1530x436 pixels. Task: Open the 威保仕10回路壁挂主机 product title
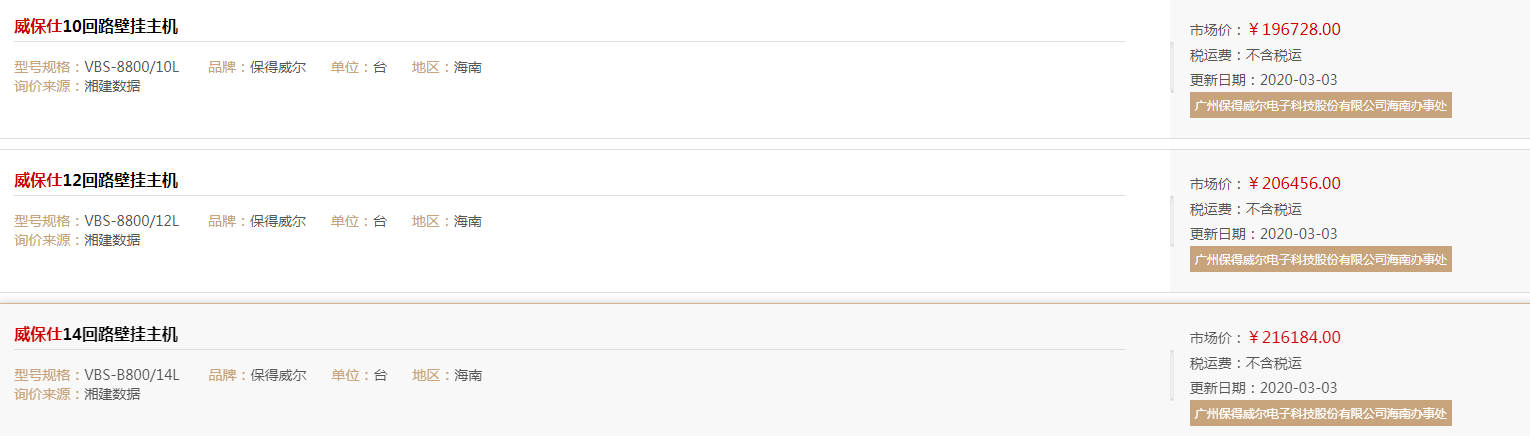coord(96,27)
